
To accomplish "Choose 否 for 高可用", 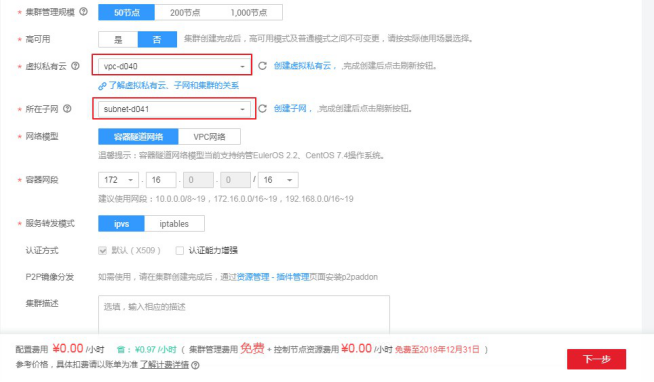I will [x=157, y=40].
